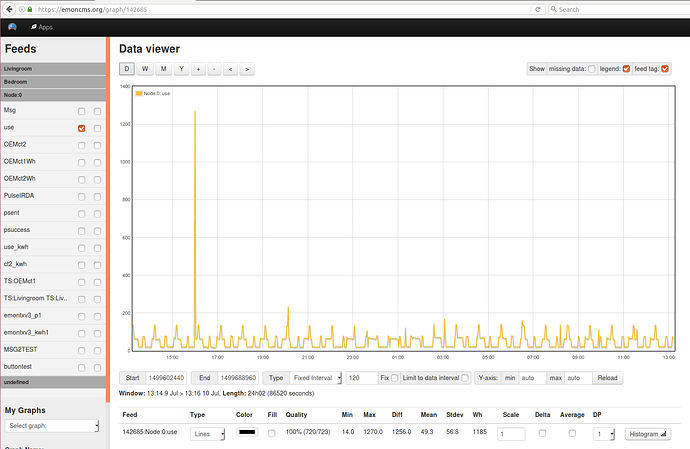The image size is (690, 449).
Task: Toggle the missing data checkbox
Action: (x=592, y=69)
